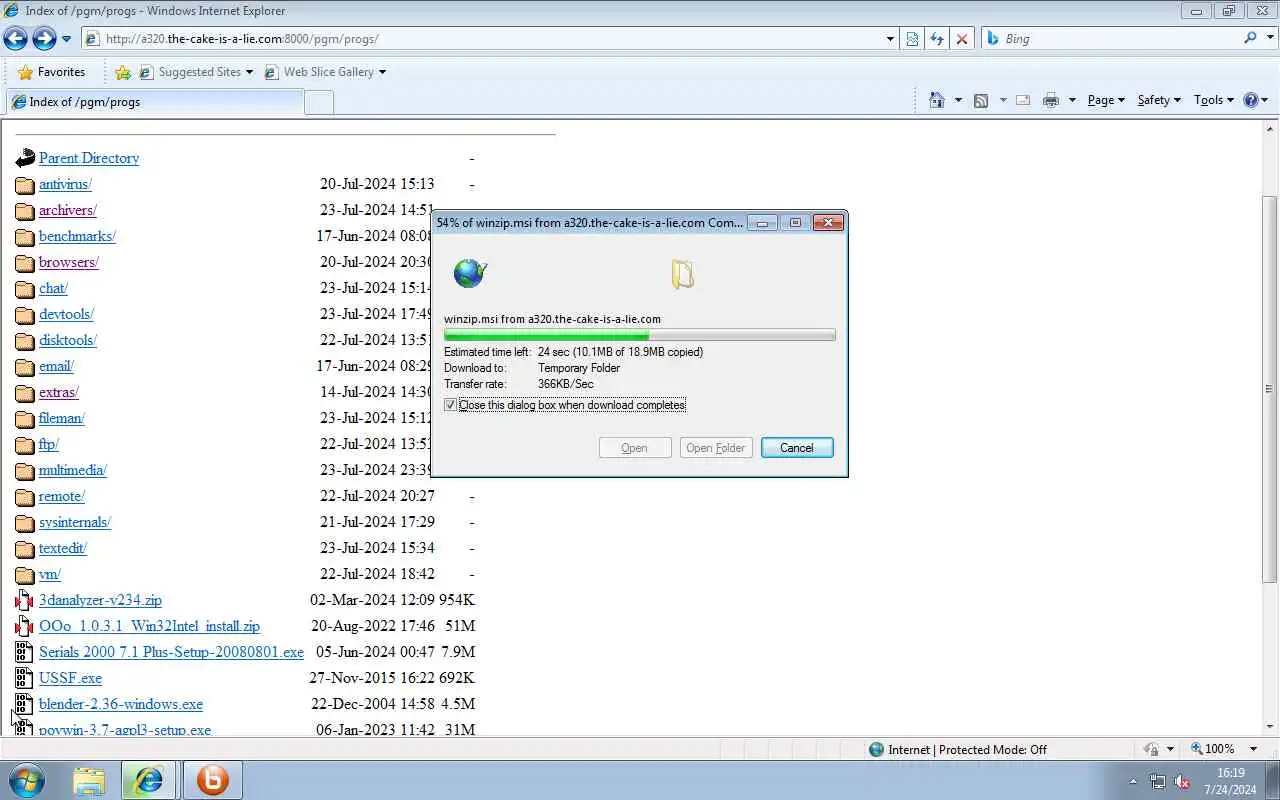The width and height of the screenshot is (1280, 800).
Task: Click the disabled Open Folder button
Action: click(715, 448)
